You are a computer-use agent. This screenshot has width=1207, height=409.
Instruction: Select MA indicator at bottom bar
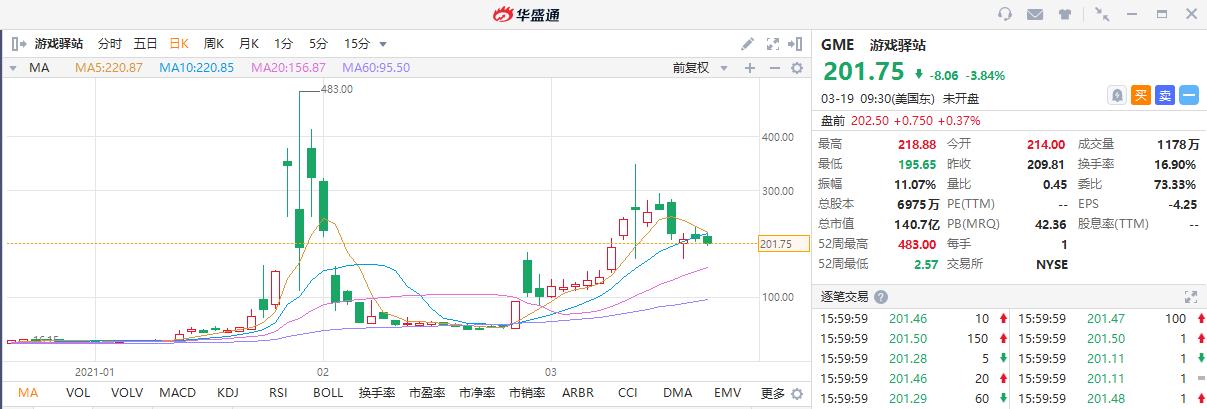[28, 393]
